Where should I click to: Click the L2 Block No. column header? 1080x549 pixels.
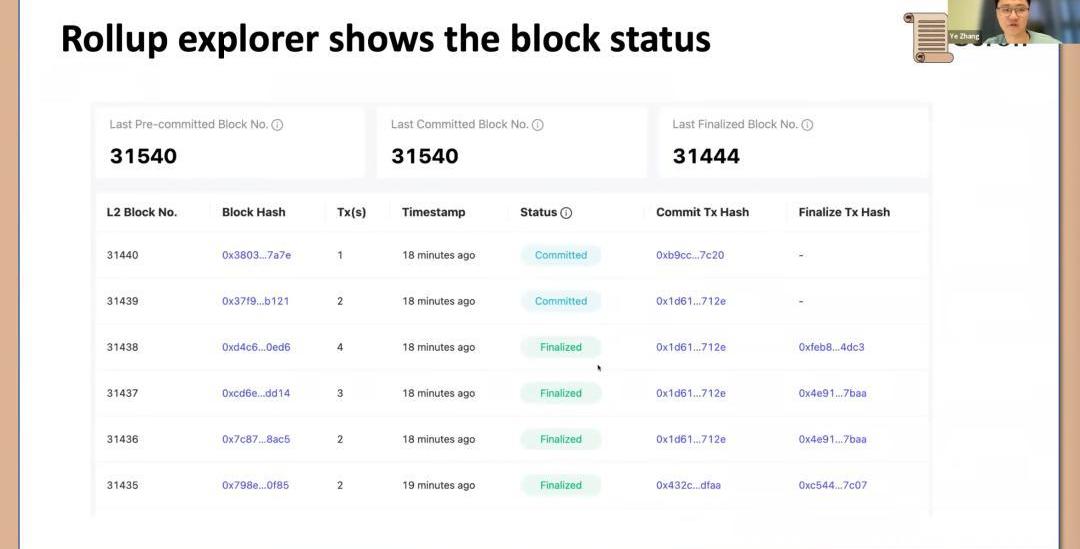142,212
